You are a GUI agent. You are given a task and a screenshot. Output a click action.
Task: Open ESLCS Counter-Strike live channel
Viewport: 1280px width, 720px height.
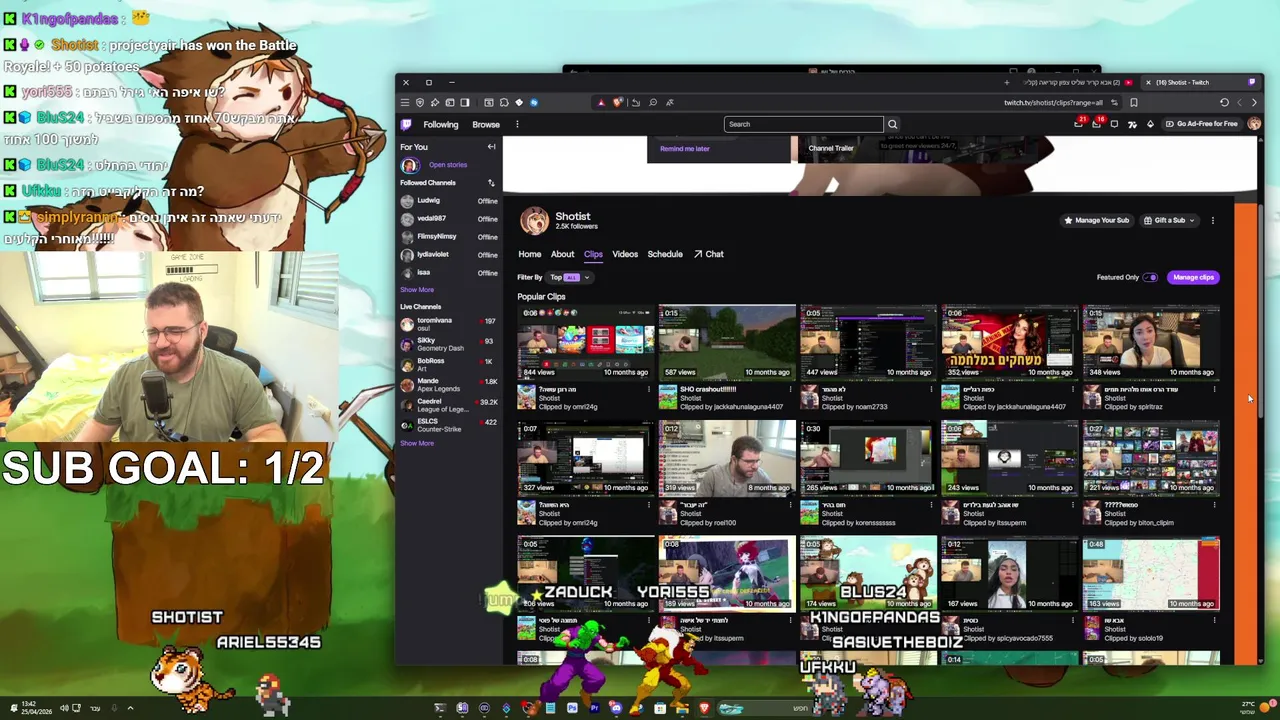[449, 425]
